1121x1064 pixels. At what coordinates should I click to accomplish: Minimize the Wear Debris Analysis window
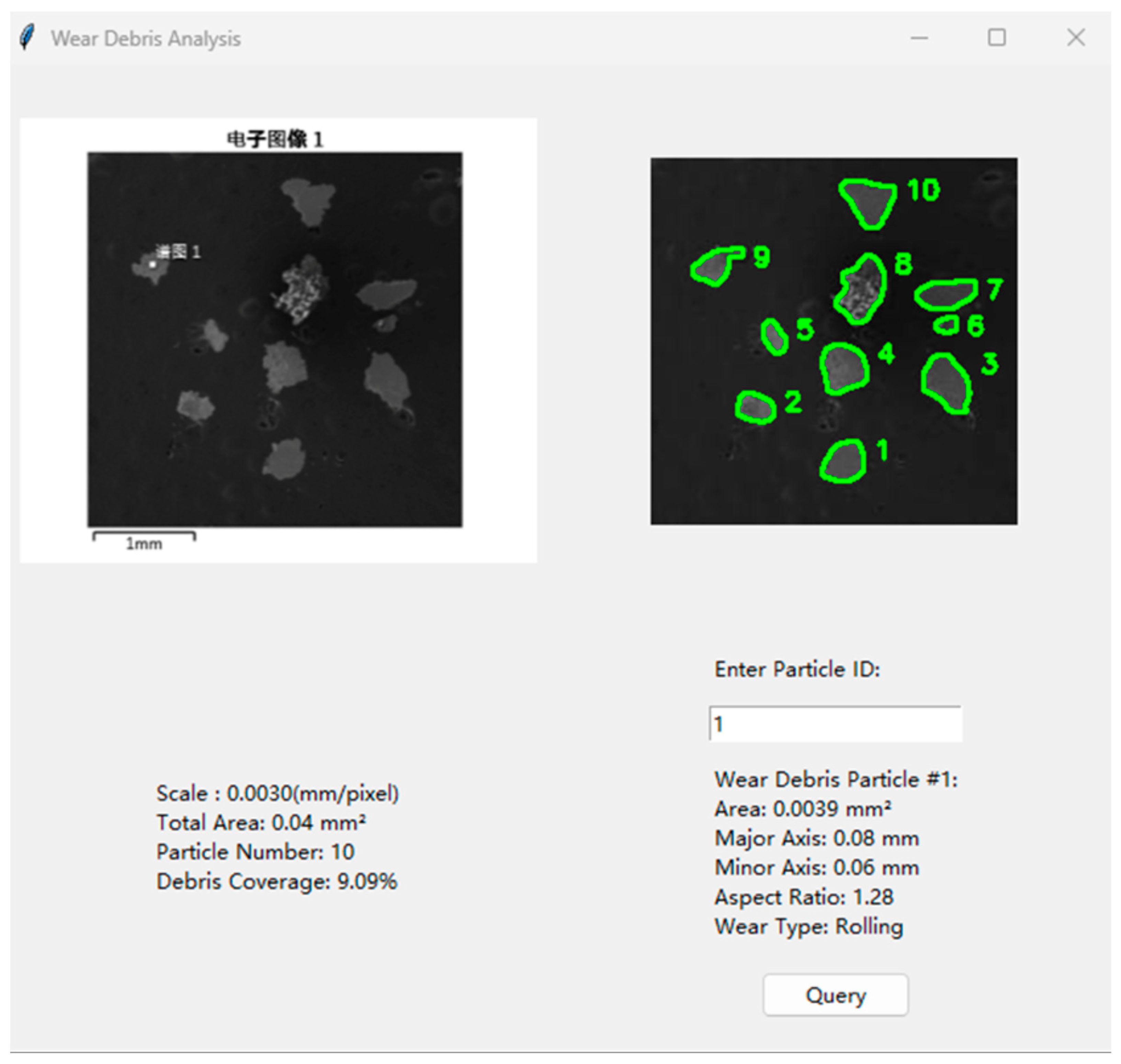pos(919,38)
